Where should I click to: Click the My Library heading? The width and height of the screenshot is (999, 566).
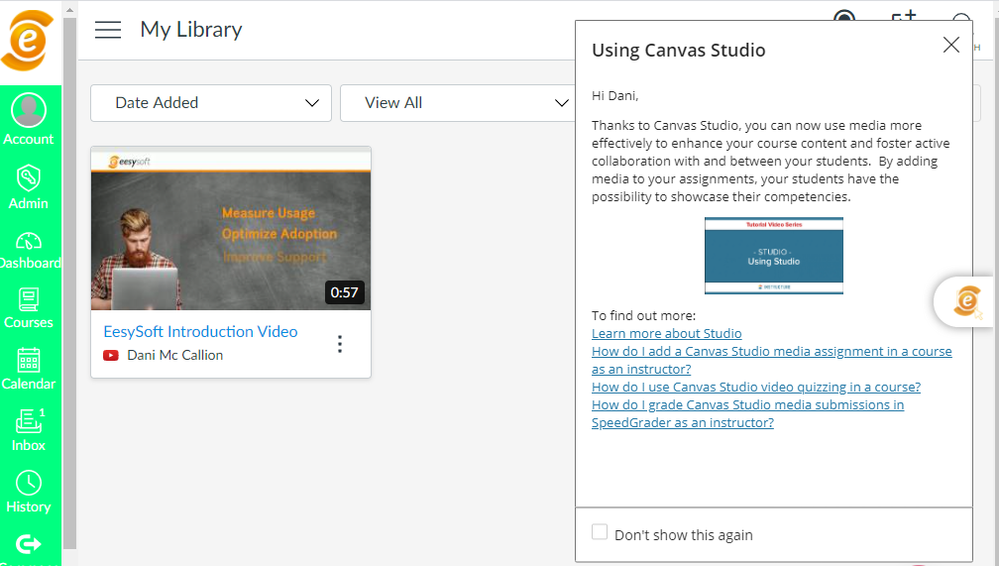[191, 30]
